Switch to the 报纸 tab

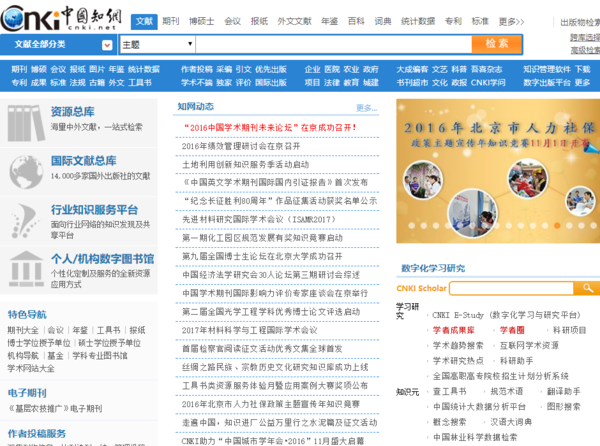pyautogui.click(x=259, y=21)
